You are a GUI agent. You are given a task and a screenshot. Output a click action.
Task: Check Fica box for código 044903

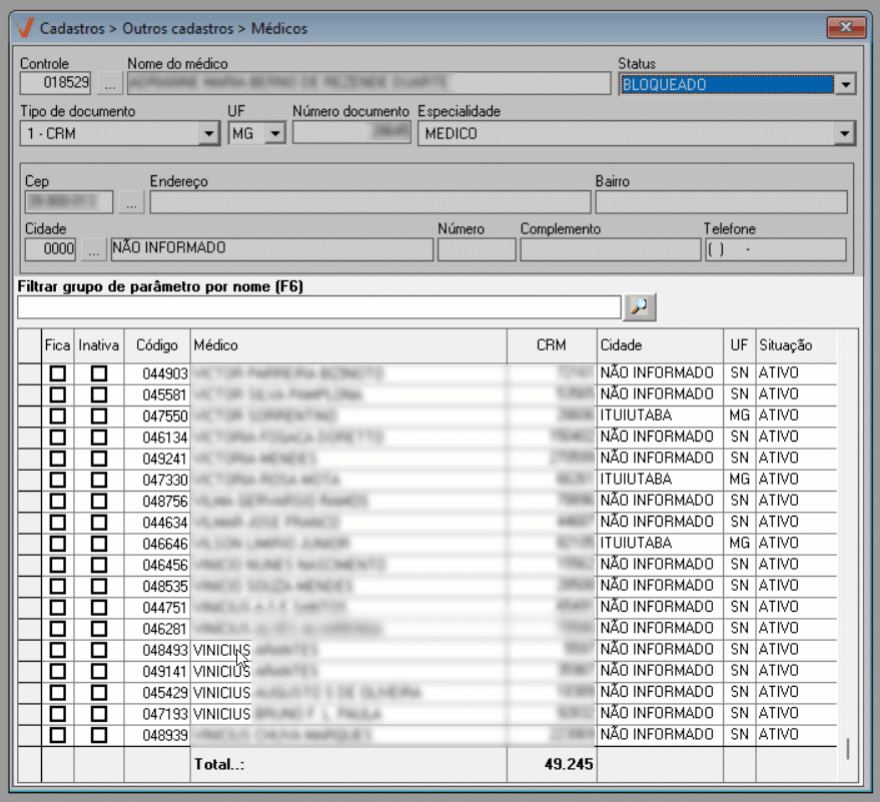pyautogui.click(x=58, y=373)
